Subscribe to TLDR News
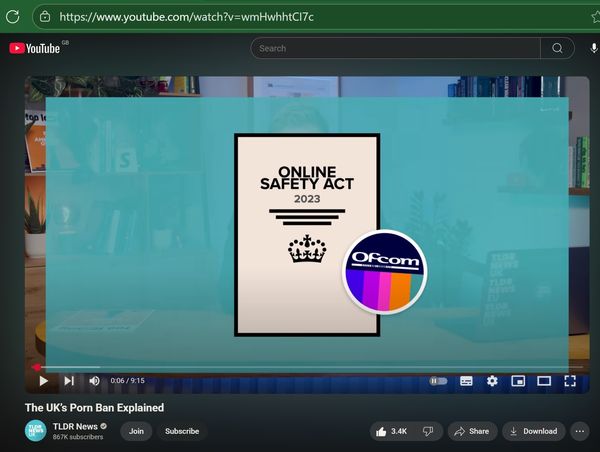 (x=182, y=431)
